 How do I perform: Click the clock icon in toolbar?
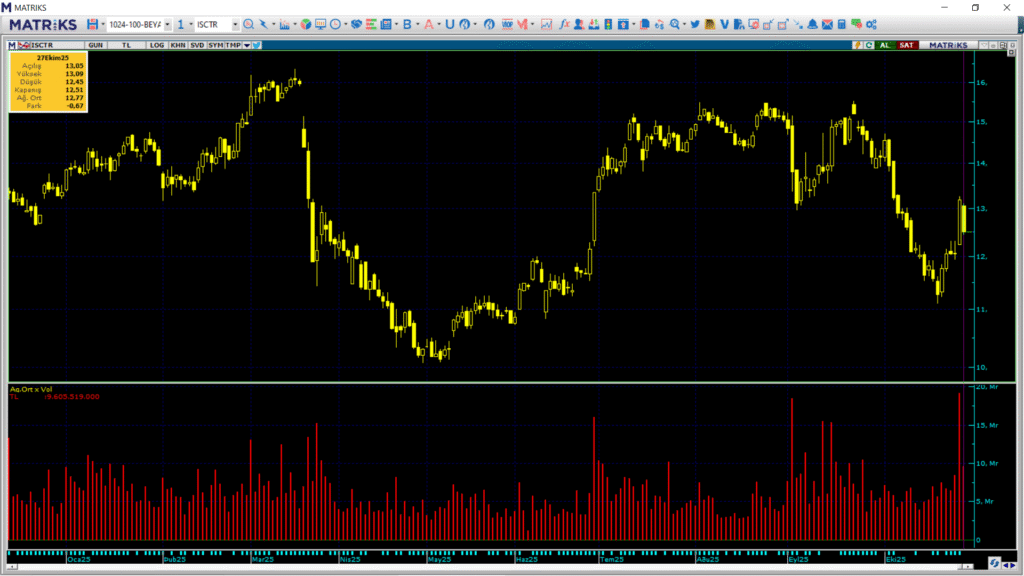(x=333, y=24)
